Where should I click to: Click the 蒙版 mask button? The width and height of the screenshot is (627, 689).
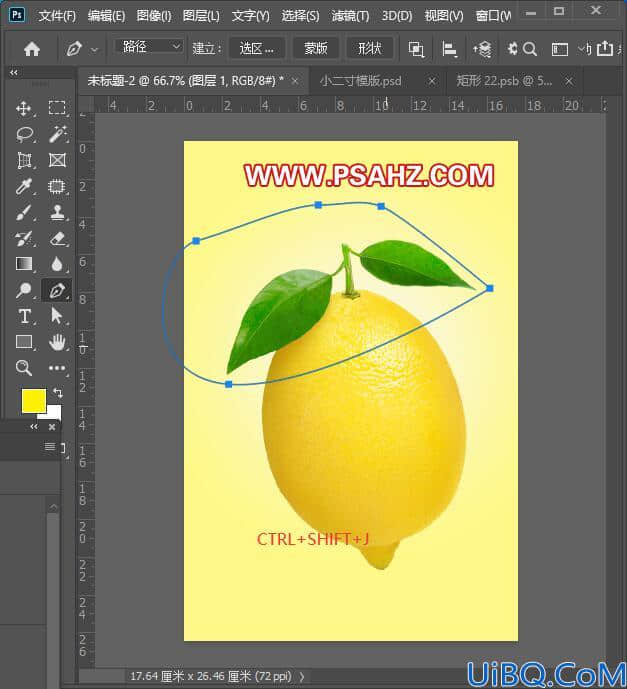[x=316, y=48]
